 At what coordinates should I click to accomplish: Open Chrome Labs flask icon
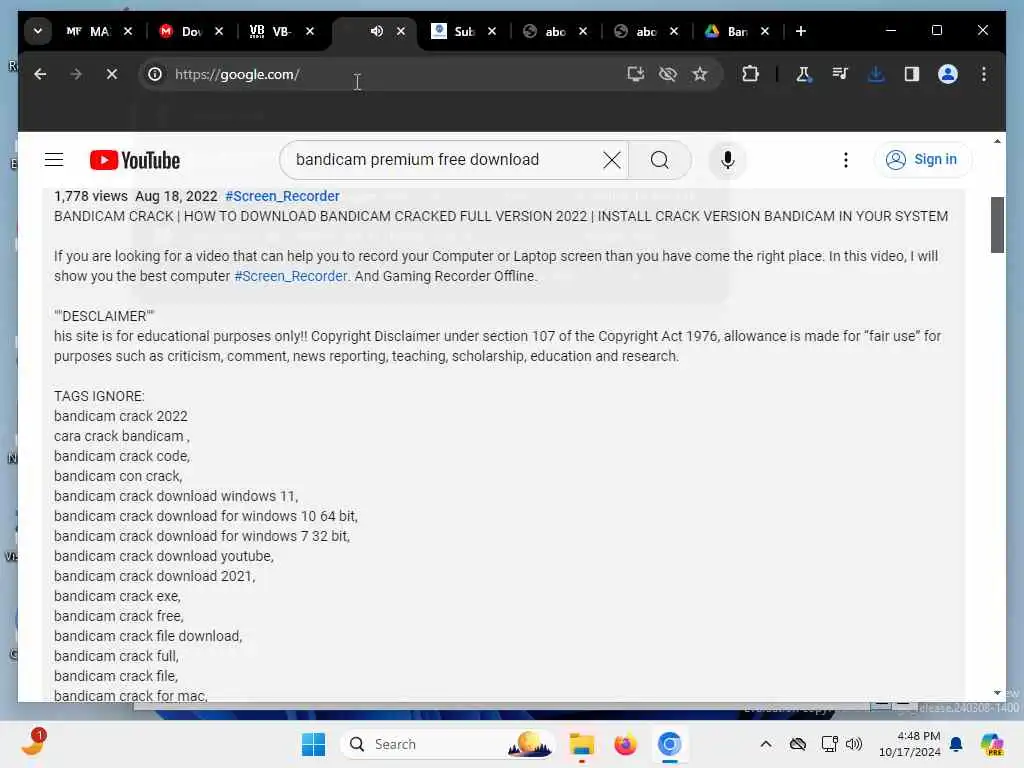[803, 74]
